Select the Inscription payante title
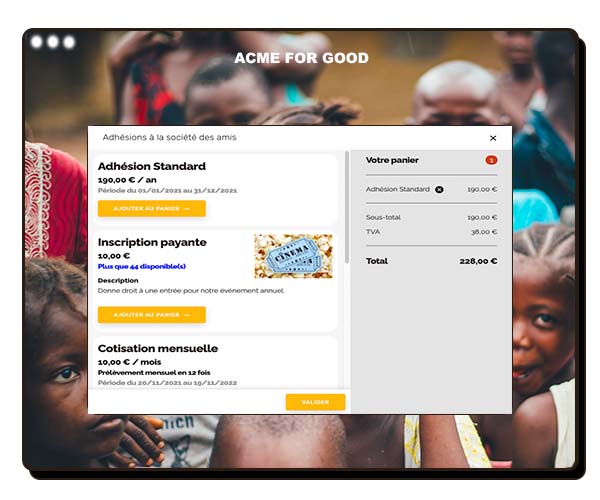The width and height of the screenshot is (600, 500). point(152,242)
